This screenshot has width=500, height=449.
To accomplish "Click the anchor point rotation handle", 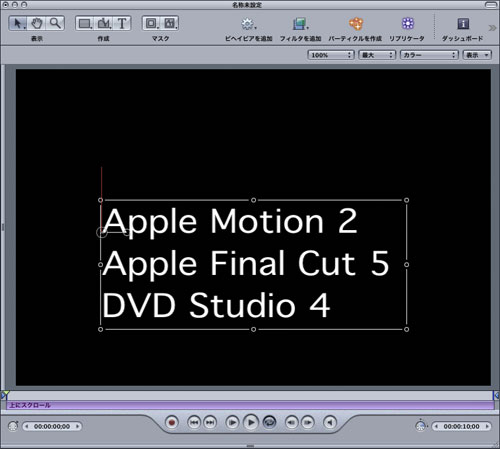I will (127, 232).
